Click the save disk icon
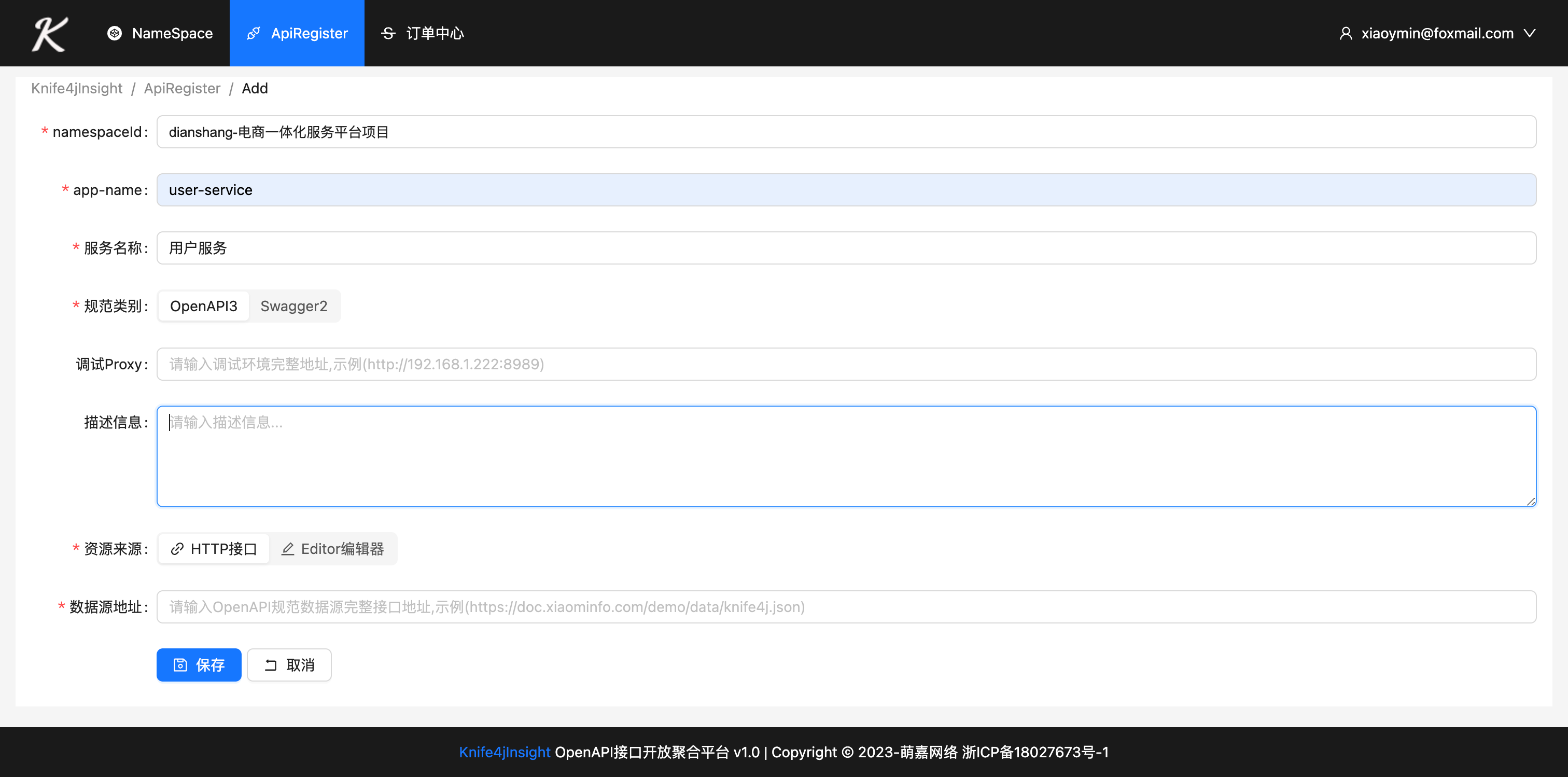Image resolution: width=1568 pixels, height=777 pixels. click(180, 665)
